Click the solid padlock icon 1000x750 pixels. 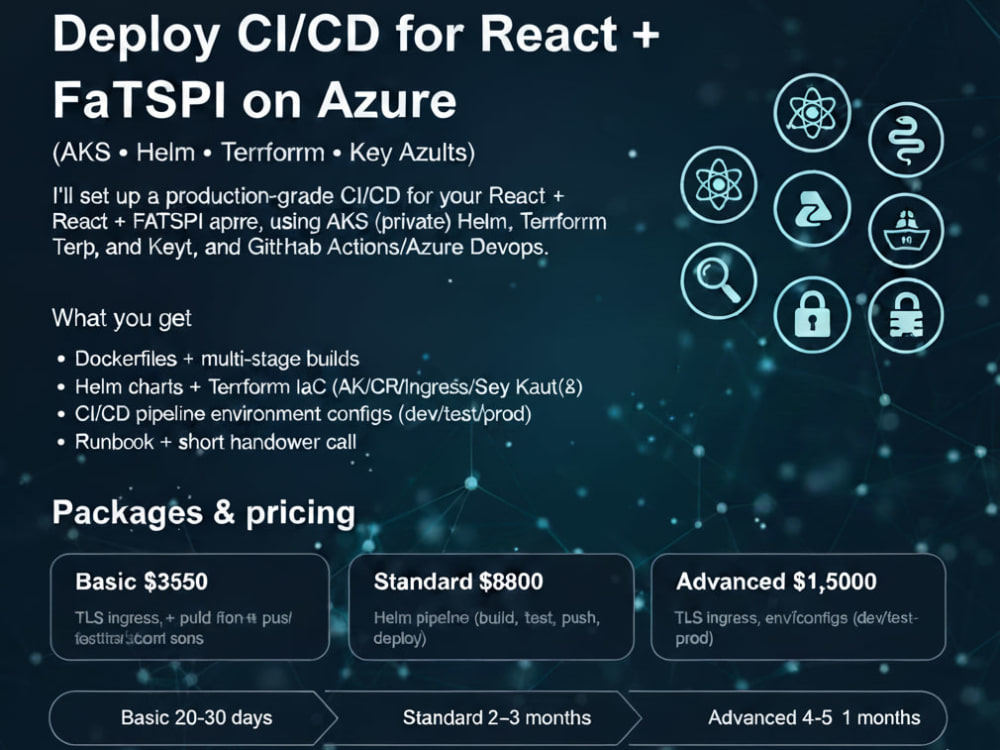point(812,314)
